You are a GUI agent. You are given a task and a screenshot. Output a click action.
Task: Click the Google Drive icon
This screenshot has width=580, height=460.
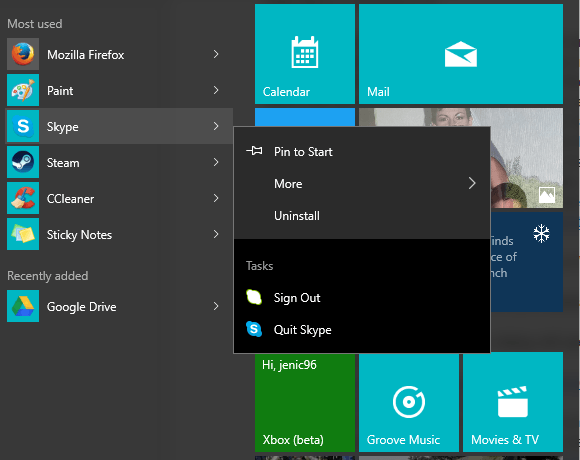tap(23, 306)
